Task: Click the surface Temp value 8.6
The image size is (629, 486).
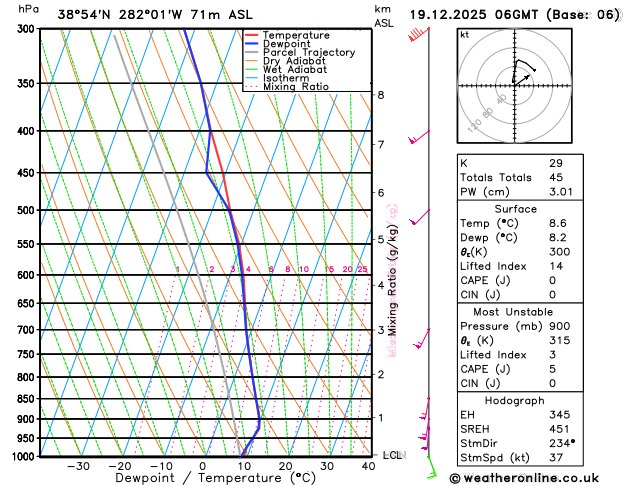Action: click(x=558, y=223)
